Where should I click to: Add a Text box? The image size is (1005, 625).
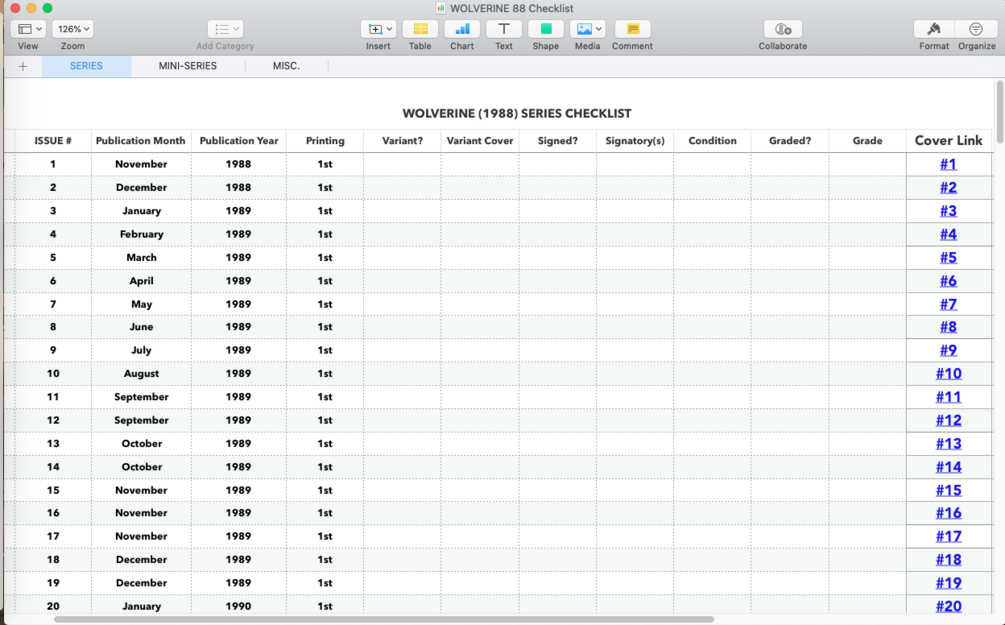click(x=504, y=29)
